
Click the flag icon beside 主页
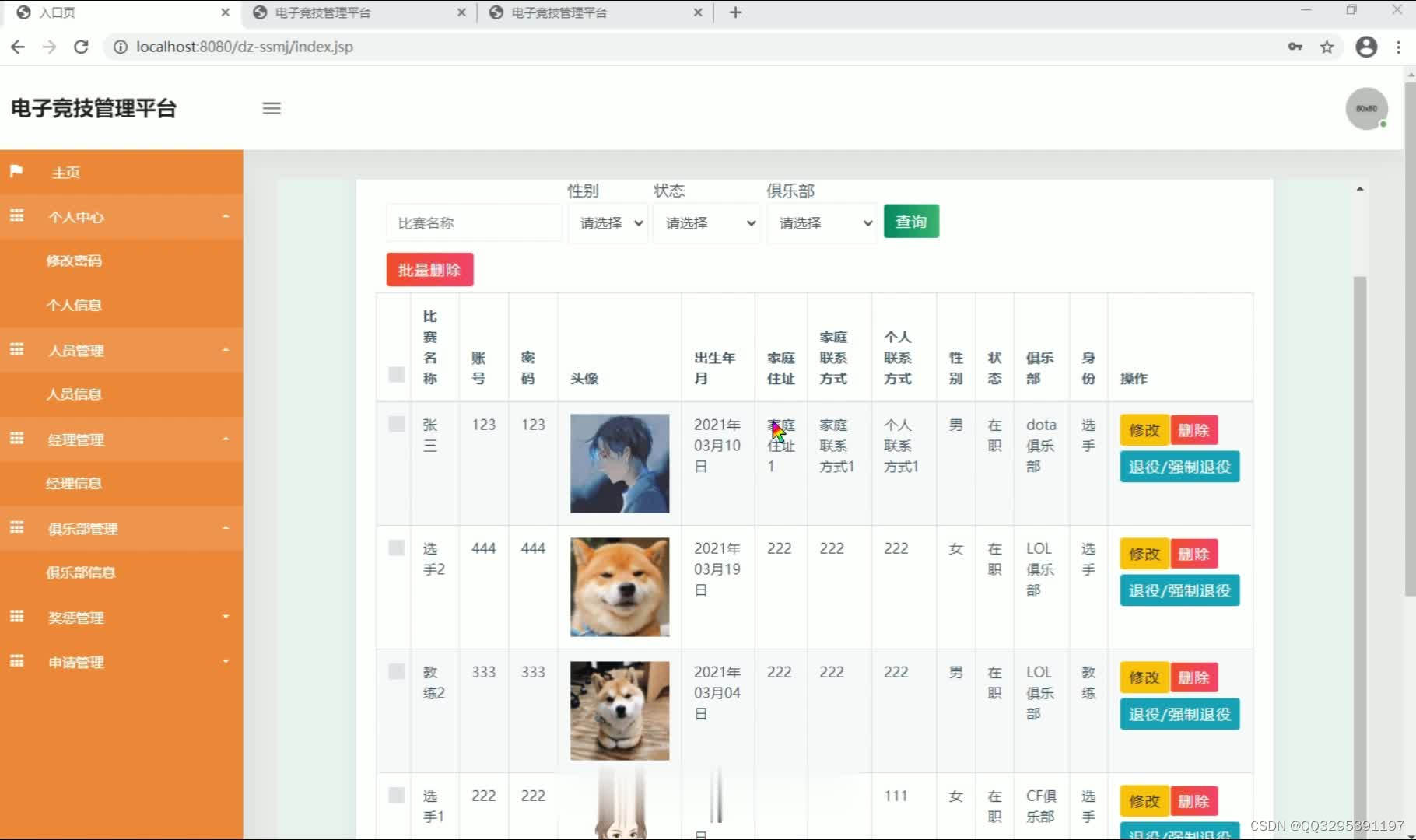16,171
